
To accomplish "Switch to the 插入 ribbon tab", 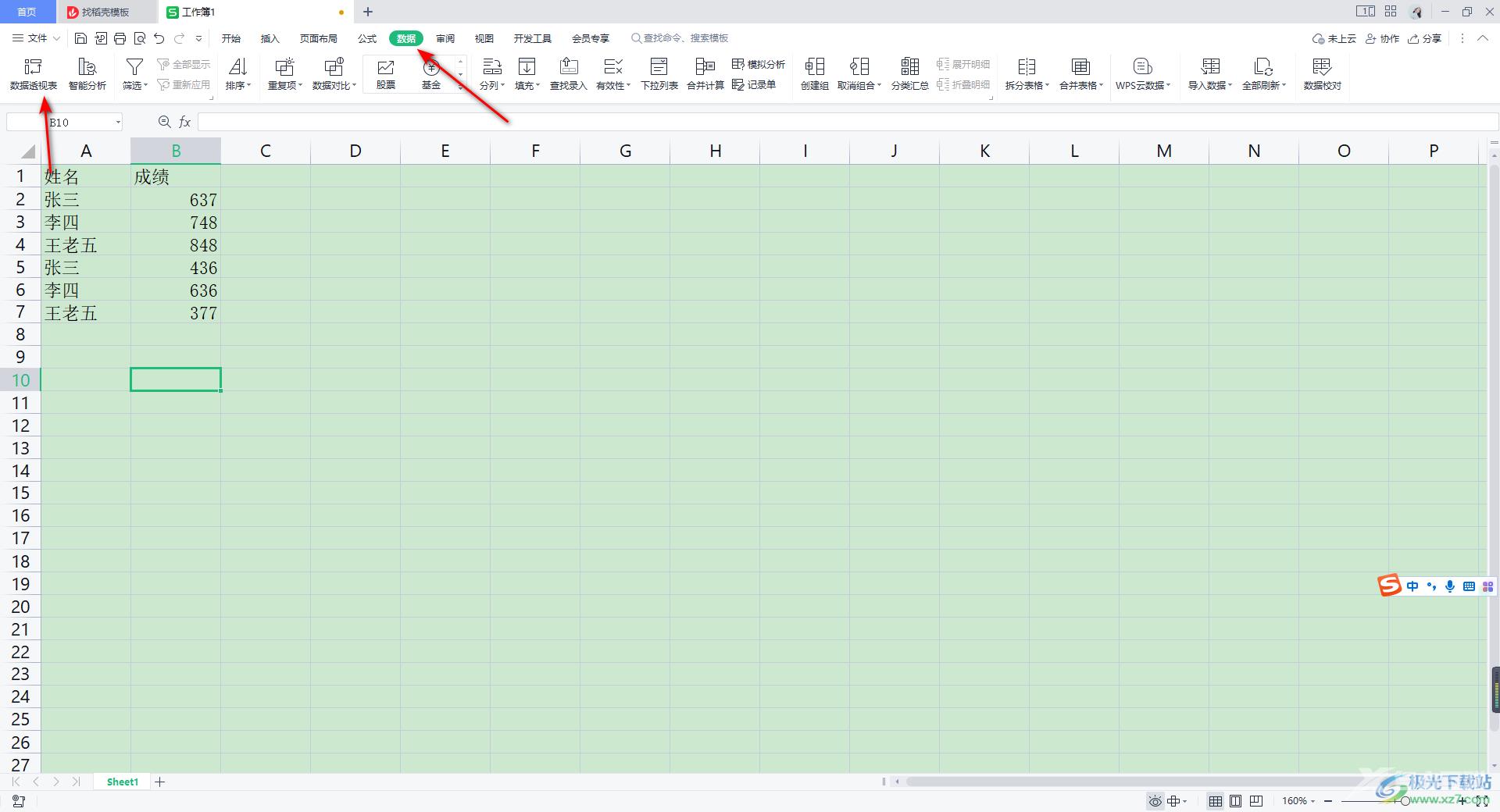I will click(x=270, y=38).
